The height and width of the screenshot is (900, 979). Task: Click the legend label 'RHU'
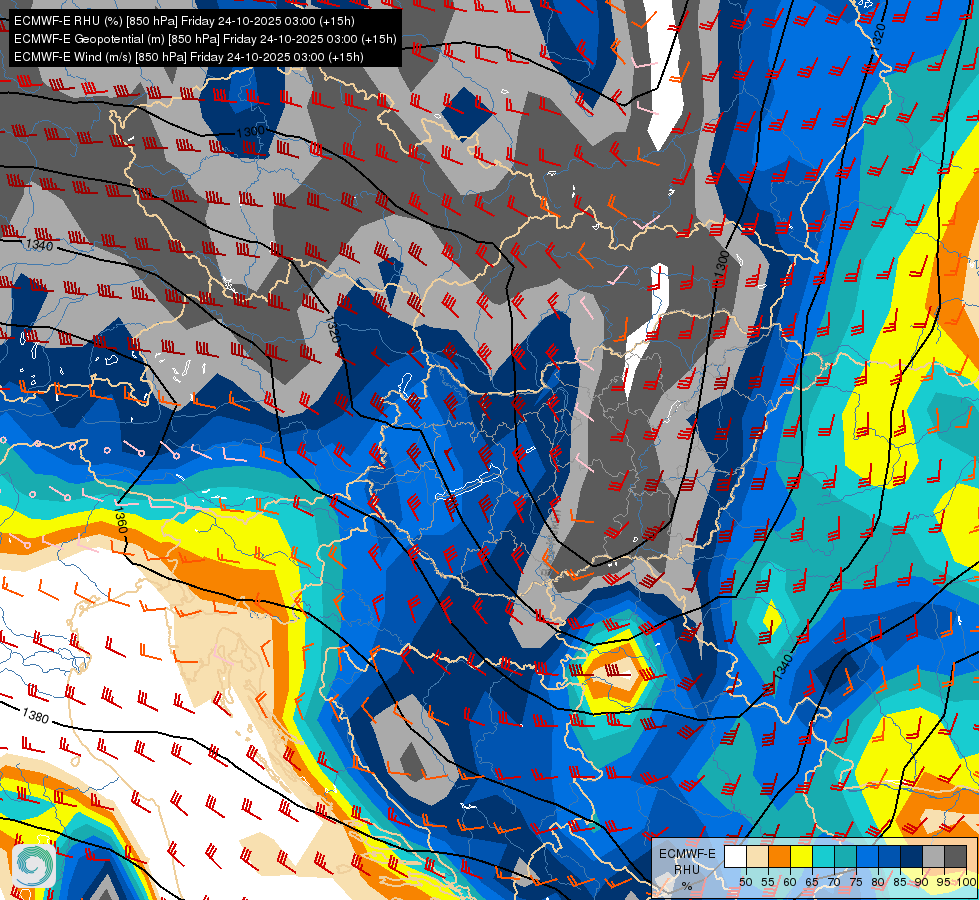pyautogui.click(x=687, y=869)
